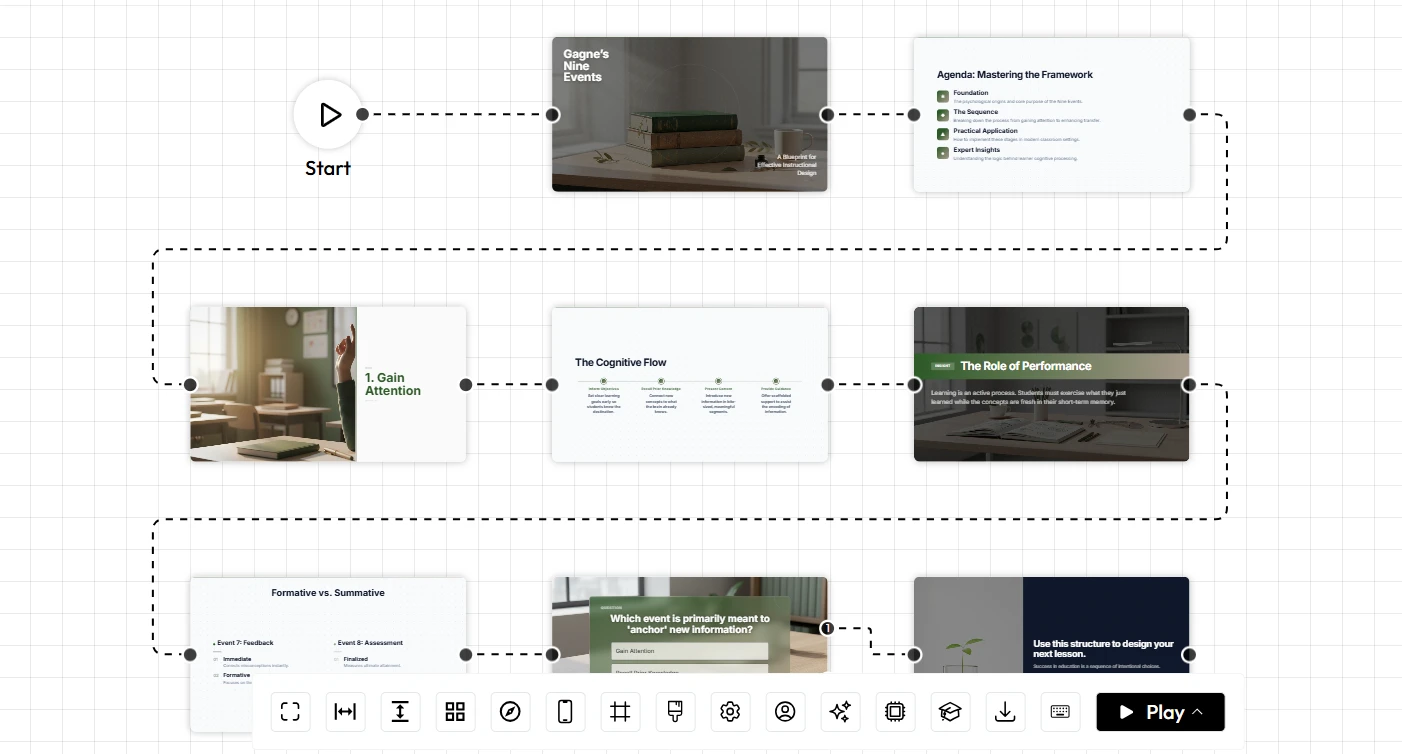Click the download icon

coord(1005,712)
